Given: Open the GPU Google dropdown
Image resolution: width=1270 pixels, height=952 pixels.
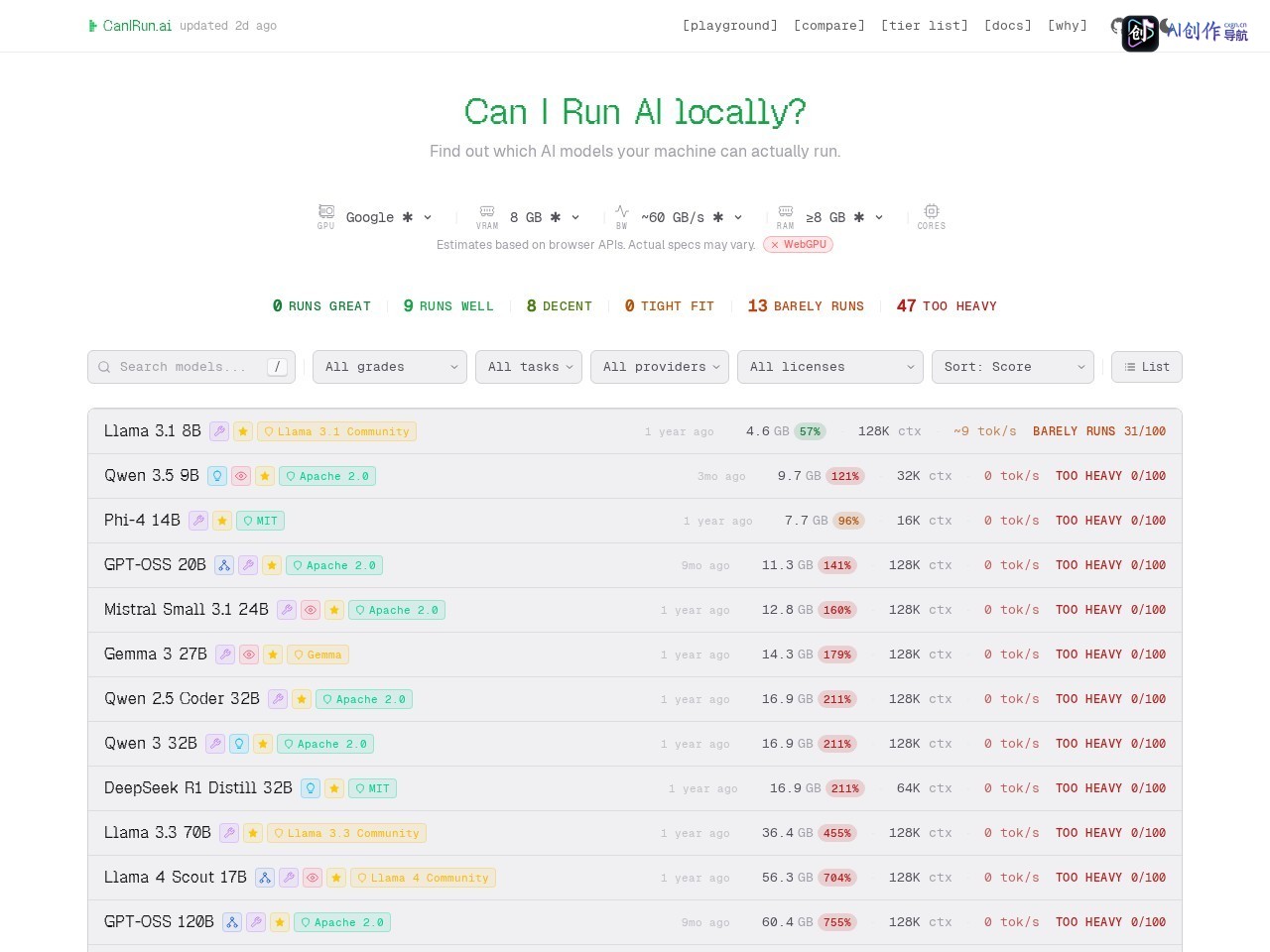Looking at the screenshot, I should click(x=388, y=217).
